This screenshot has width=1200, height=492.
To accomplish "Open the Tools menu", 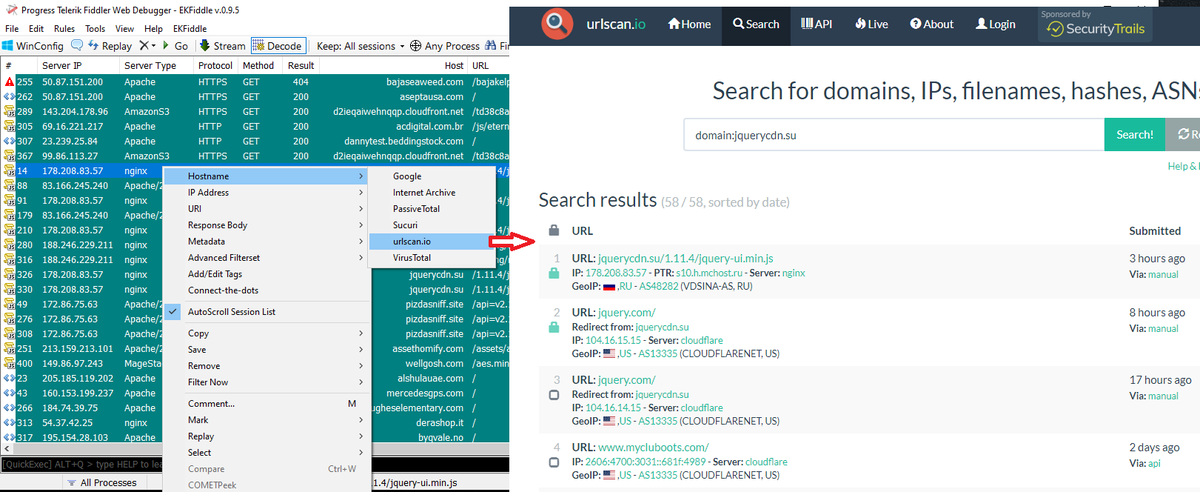I will coord(95,29).
